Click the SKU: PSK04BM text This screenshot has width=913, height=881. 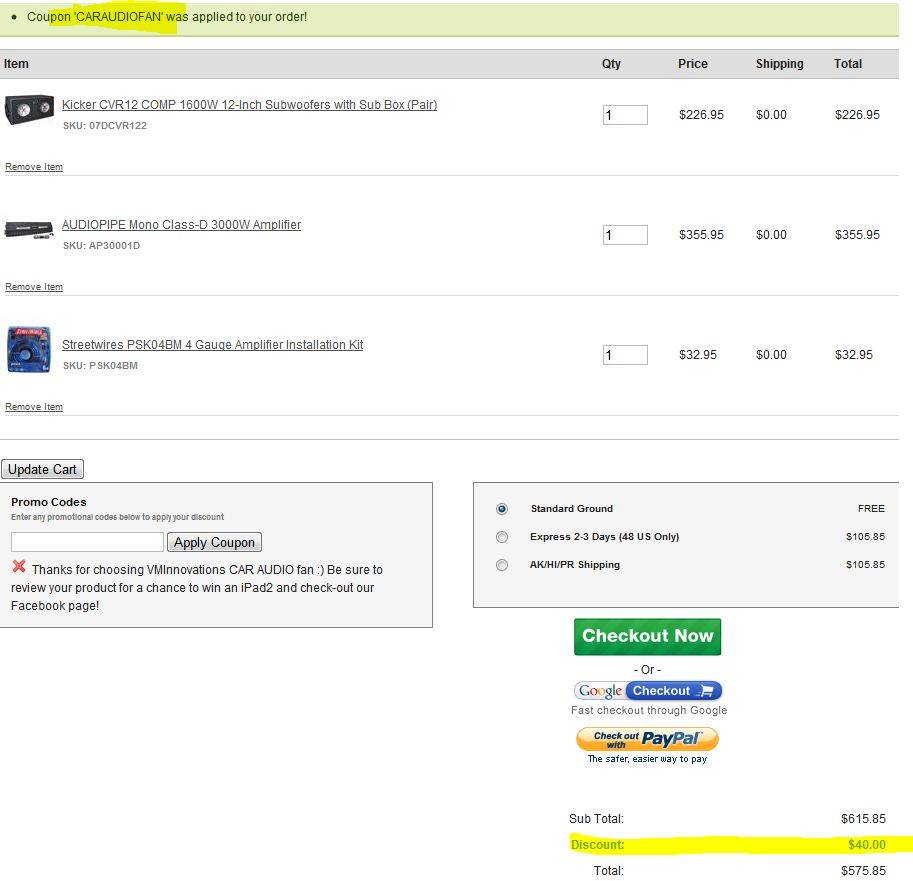[x=100, y=366]
